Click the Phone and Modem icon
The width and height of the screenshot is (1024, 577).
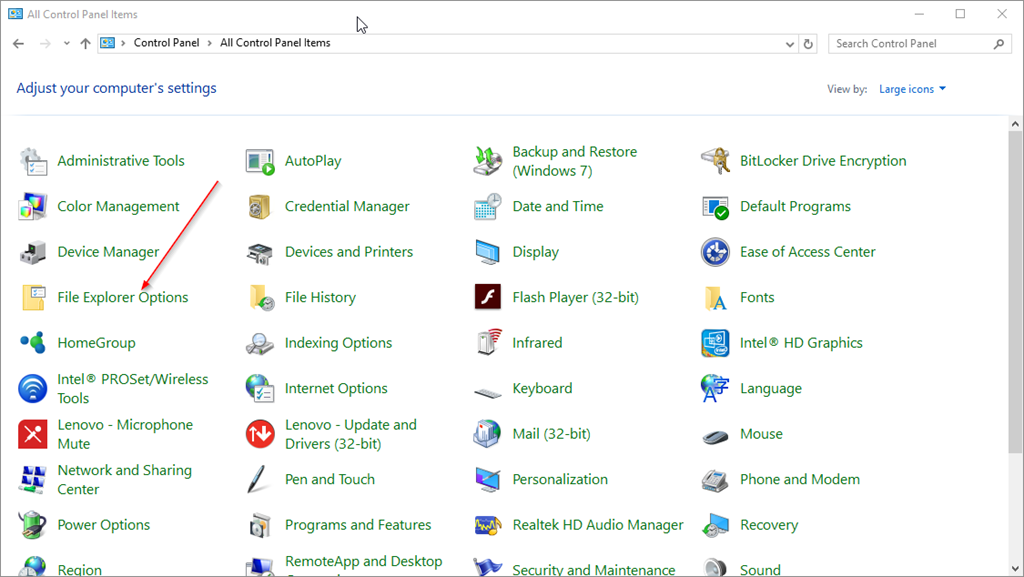[715, 480]
